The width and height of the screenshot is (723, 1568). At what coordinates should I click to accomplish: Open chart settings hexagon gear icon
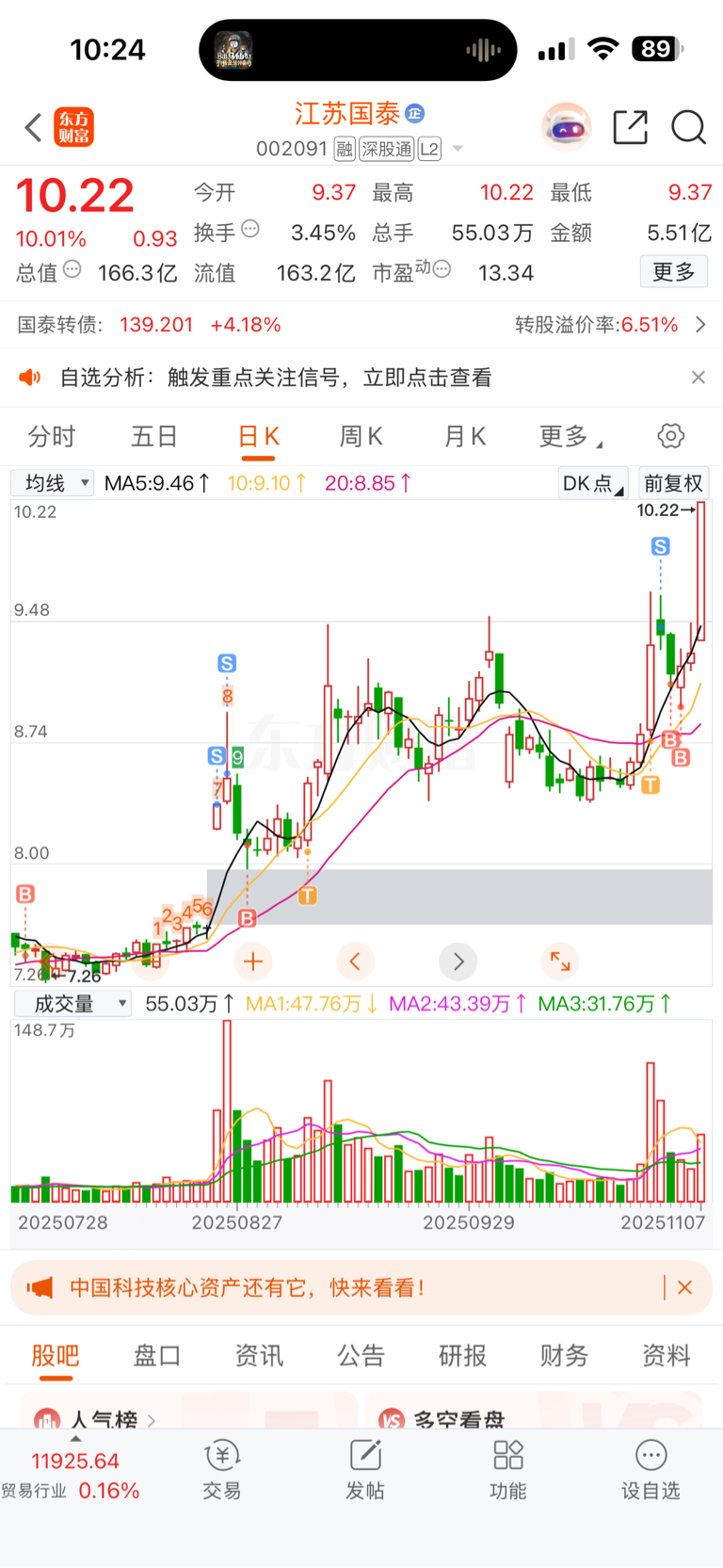(x=670, y=436)
